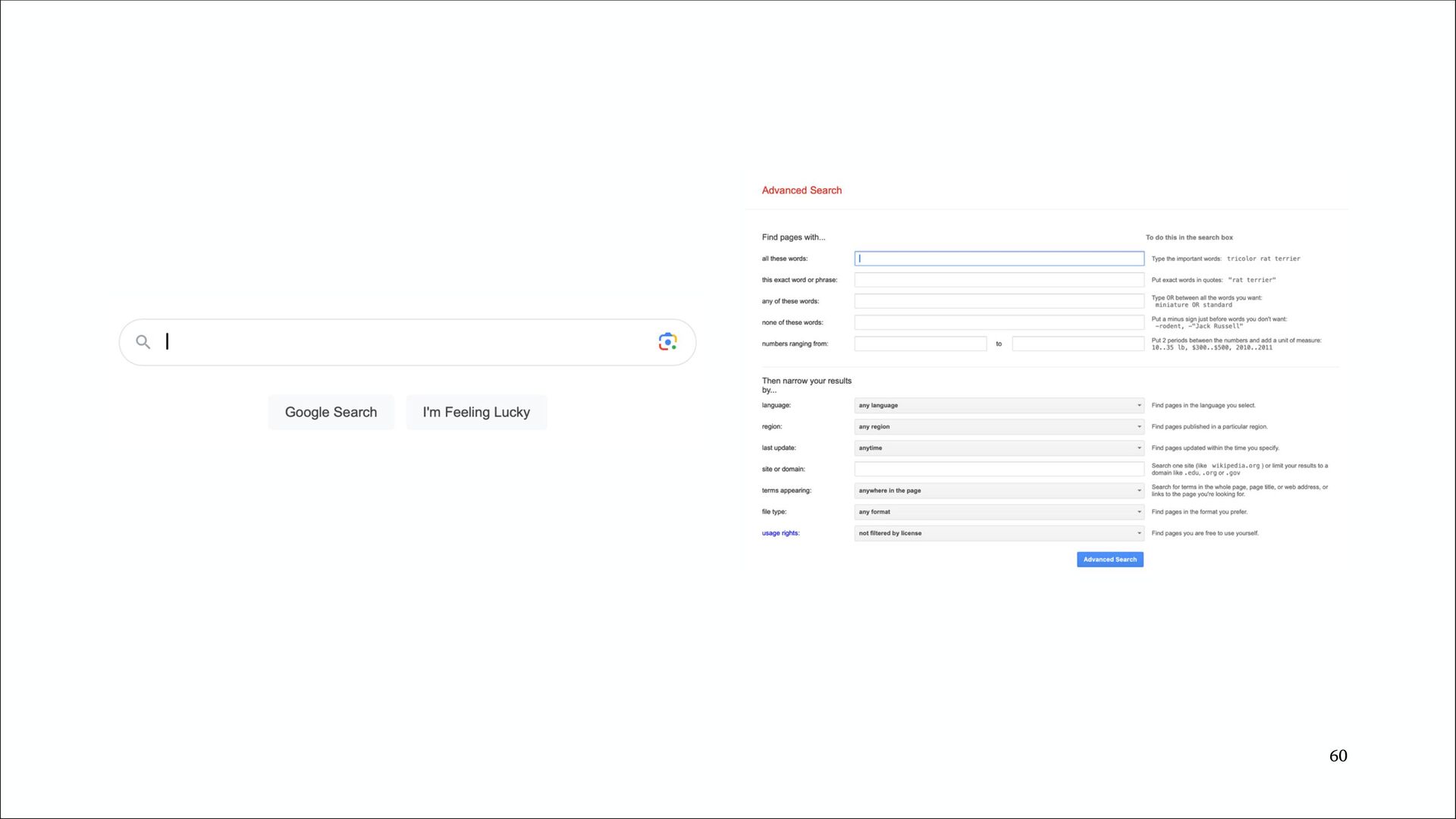The height and width of the screenshot is (819, 1456).
Task: Open the 'anytime' last update dropdown
Action: tap(999, 448)
